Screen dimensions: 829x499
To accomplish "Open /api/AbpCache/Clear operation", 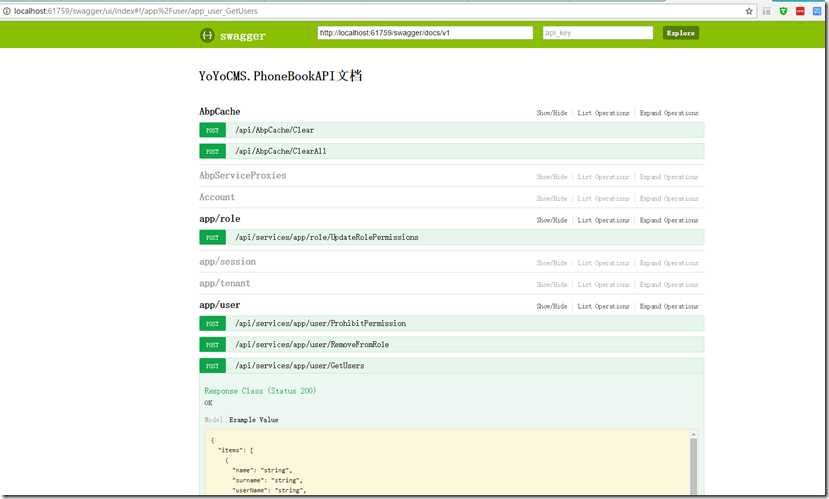I will click(274, 130).
